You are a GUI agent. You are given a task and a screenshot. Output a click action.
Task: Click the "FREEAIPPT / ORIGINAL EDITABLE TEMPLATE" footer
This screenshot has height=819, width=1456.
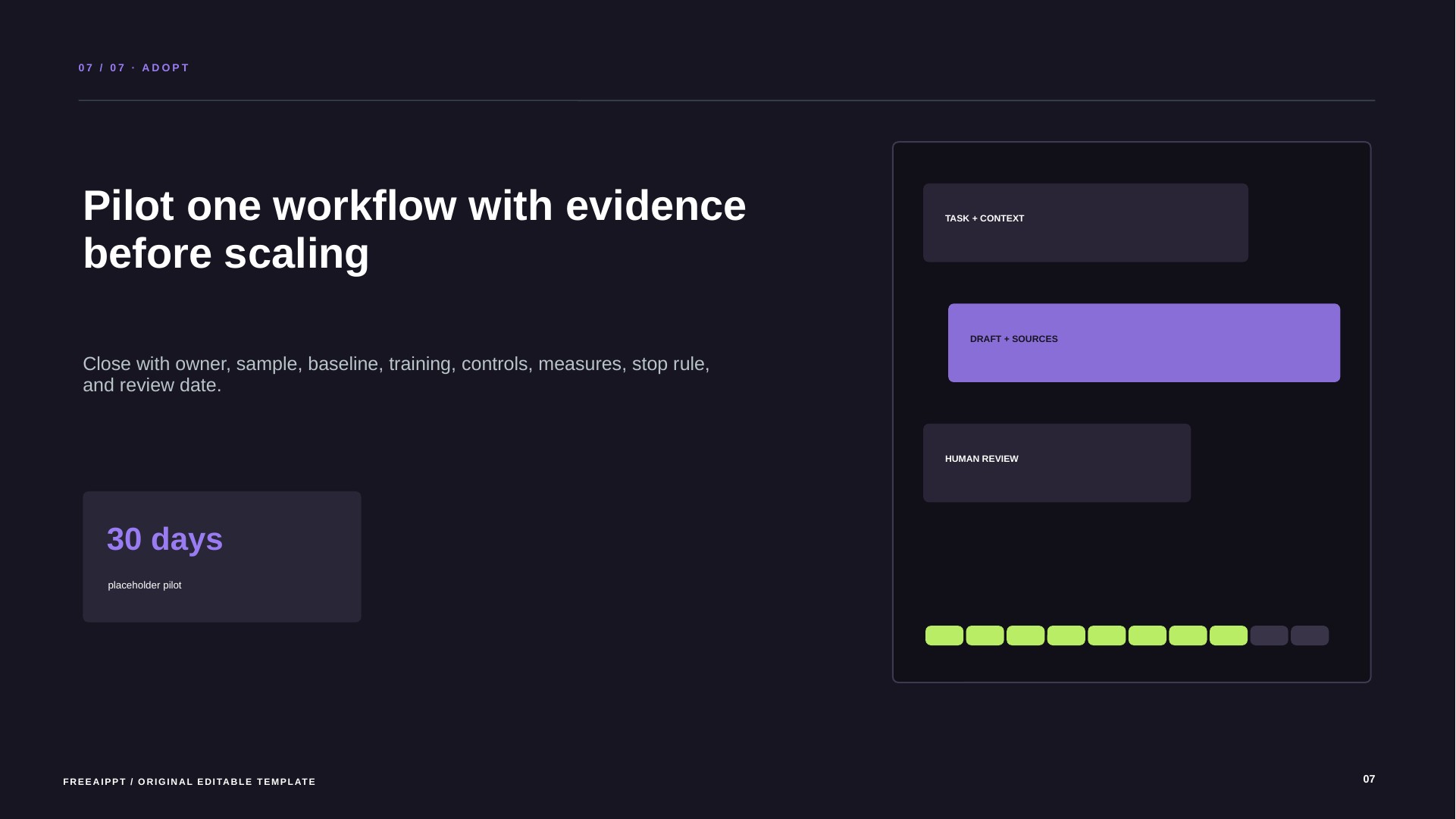pyautogui.click(x=189, y=782)
